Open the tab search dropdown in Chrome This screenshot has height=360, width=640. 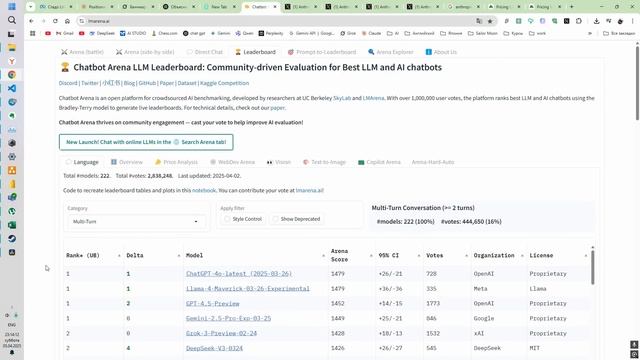tap(30, 7)
